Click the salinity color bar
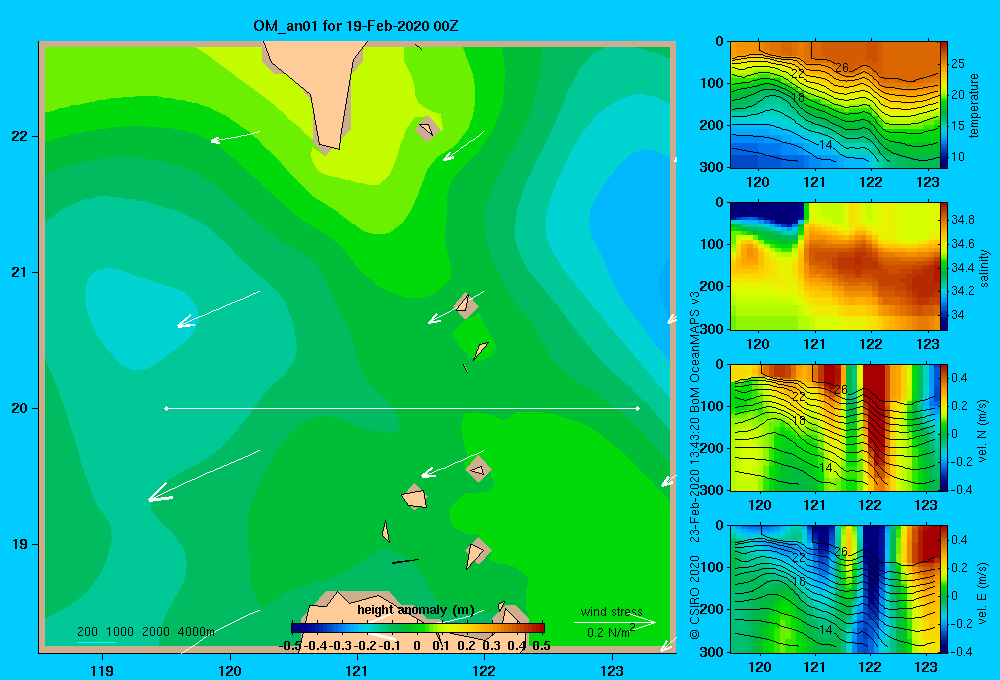Screen dimensions: 1000x680 pyautogui.click(x=943, y=266)
